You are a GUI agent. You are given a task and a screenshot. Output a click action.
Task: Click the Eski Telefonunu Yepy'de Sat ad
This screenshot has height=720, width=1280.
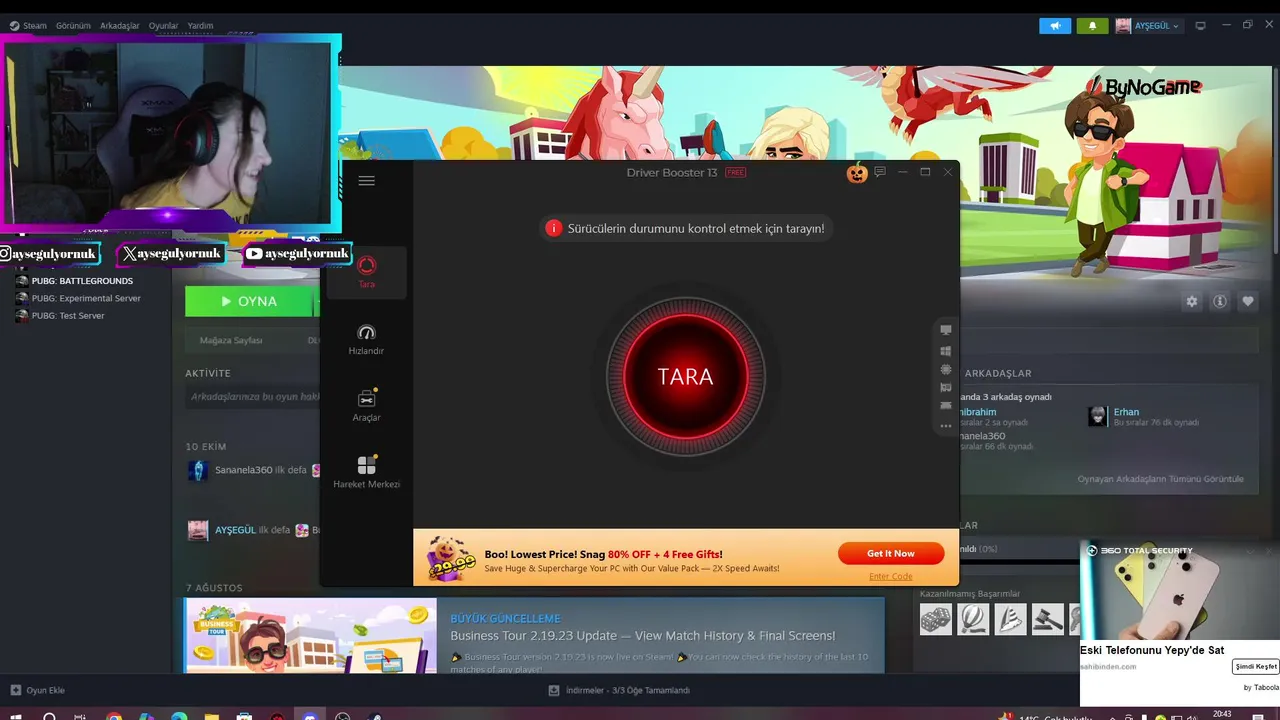(1152, 650)
